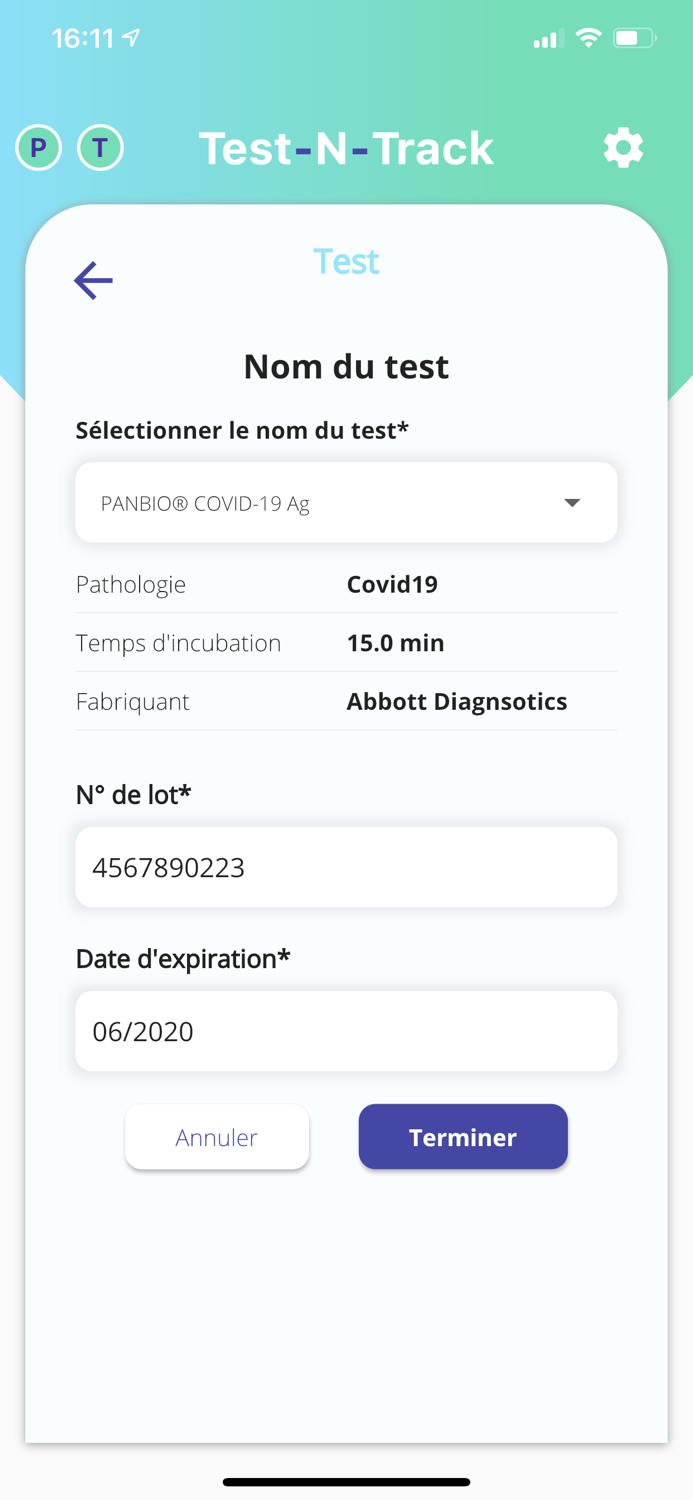Tap the back arrow to return
The width and height of the screenshot is (693, 1500).
pyautogui.click(x=92, y=280)
